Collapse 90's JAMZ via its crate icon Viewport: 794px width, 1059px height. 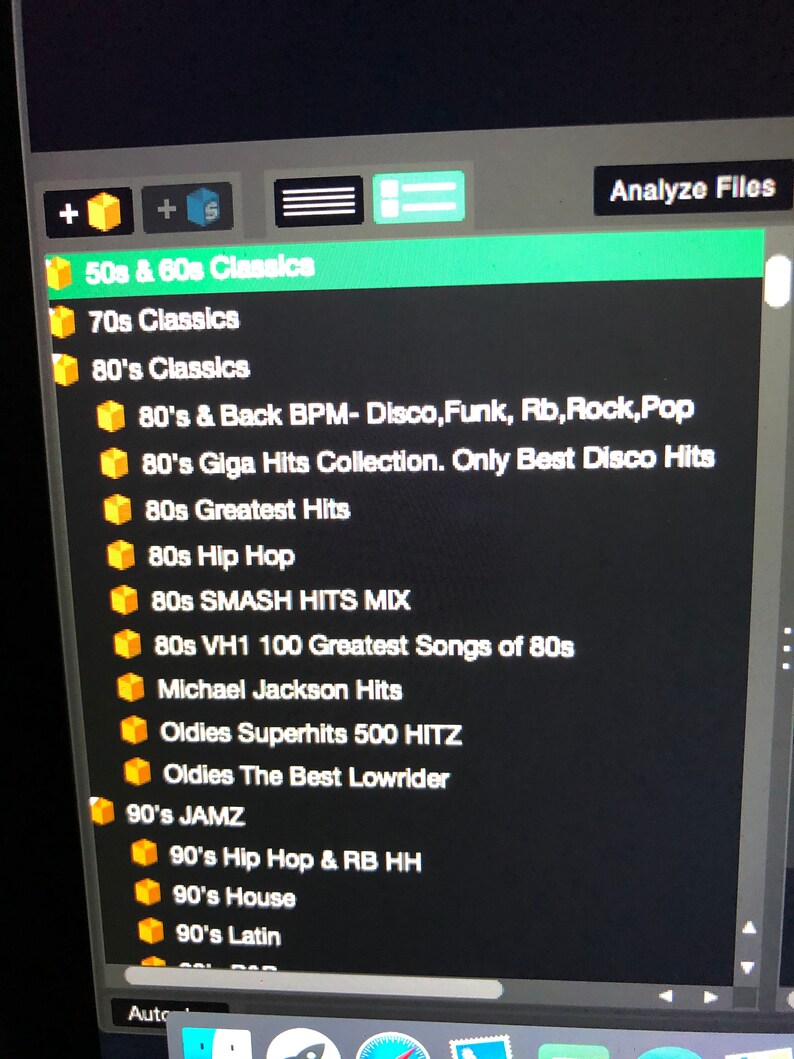click(x=103, y=811)
